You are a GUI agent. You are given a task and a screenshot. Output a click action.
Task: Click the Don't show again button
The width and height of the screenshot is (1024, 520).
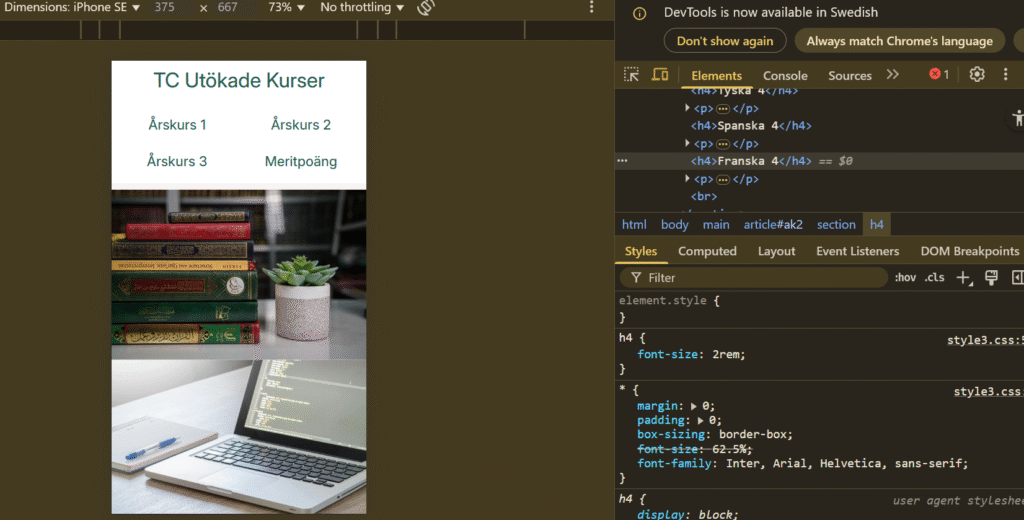point(725,41)
